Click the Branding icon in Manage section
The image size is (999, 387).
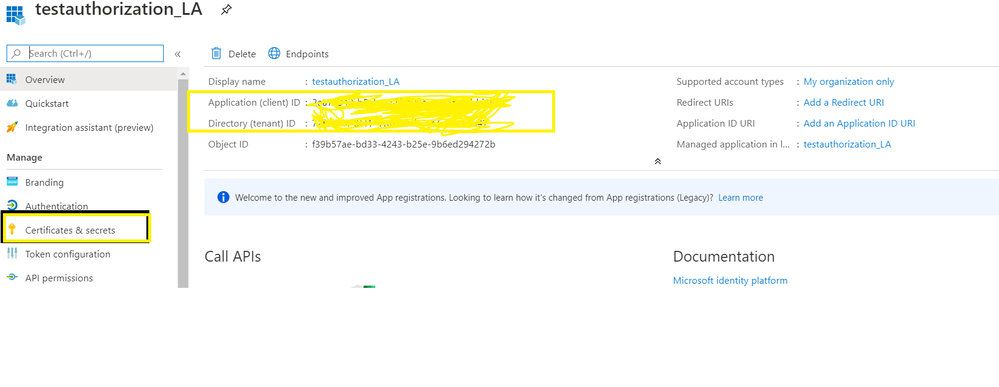pyautogui.click(x=11, y=182)
